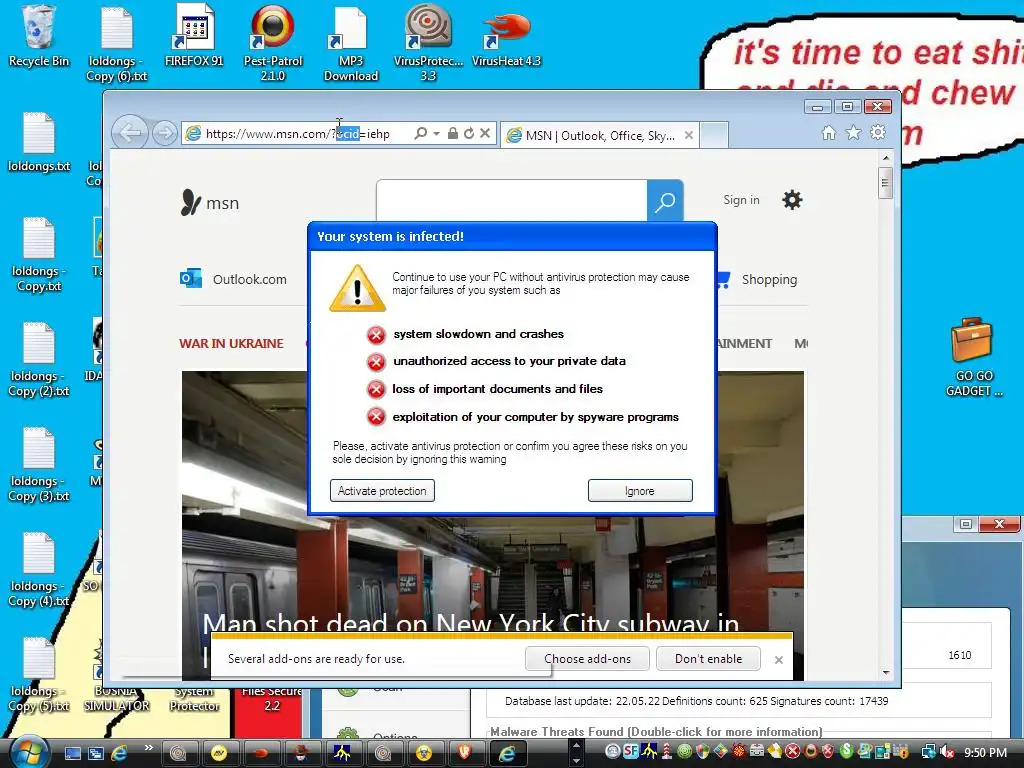Launch Pest-Patrol 2.1.0 shortcut
Screen dimensions: 1024x768
(x=272, y=43)
